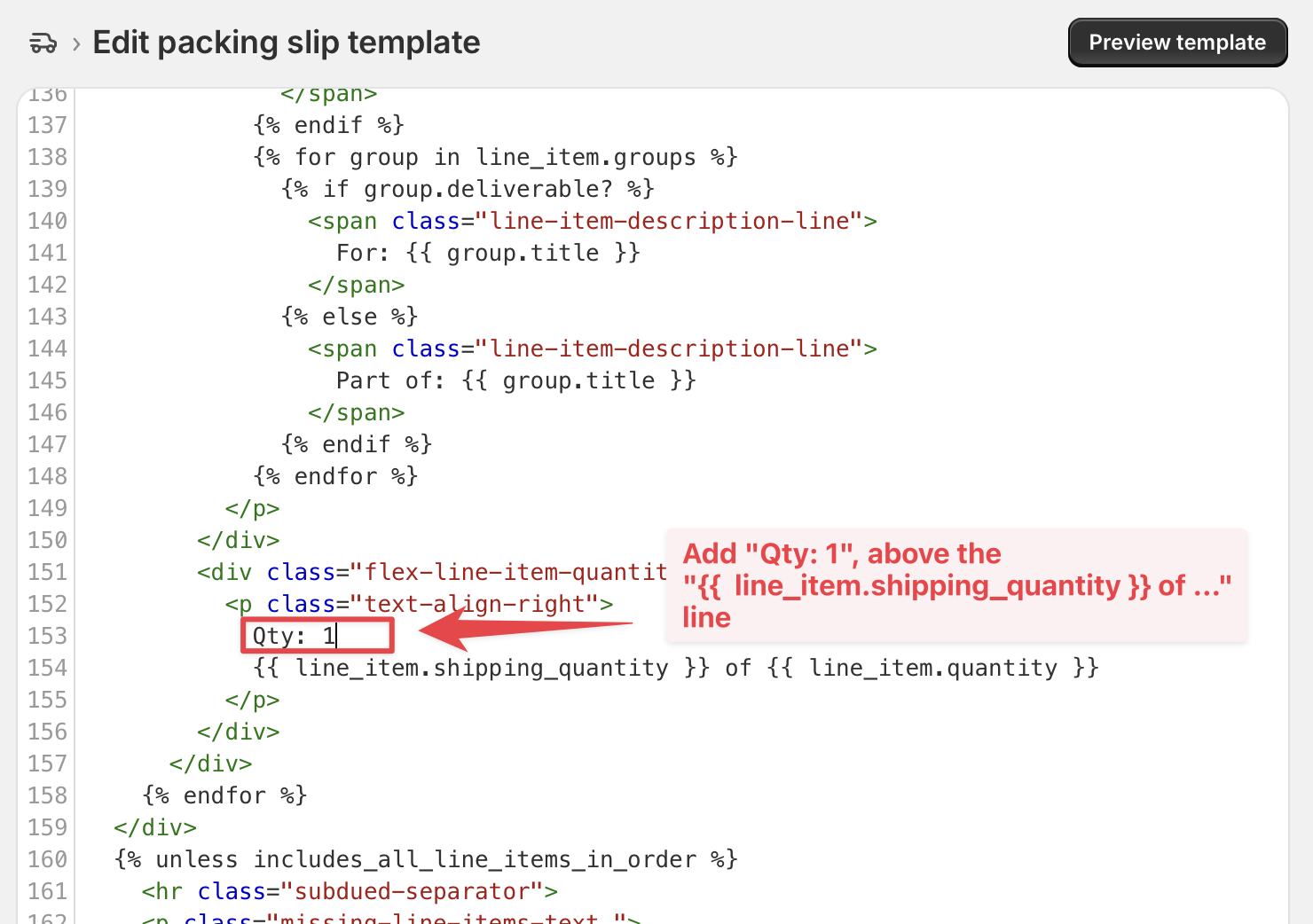Click the 'Edit packing slip template' title
The height and width of the screenshot is (924, 1313).
pyautogui.click(x=286, y=42)
